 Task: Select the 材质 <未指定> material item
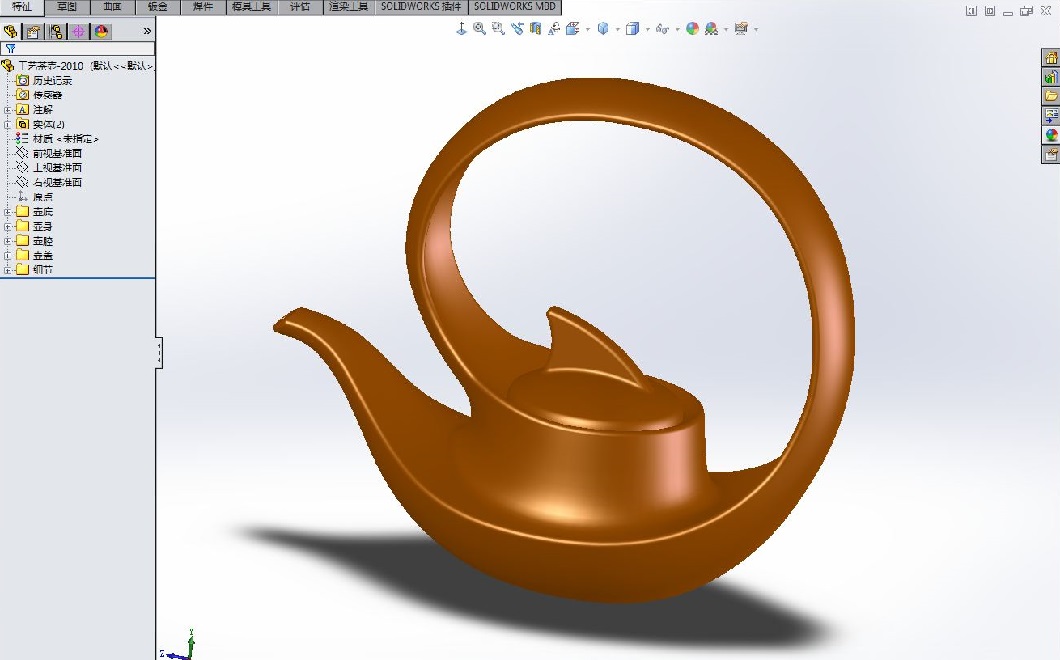(66, 139)
